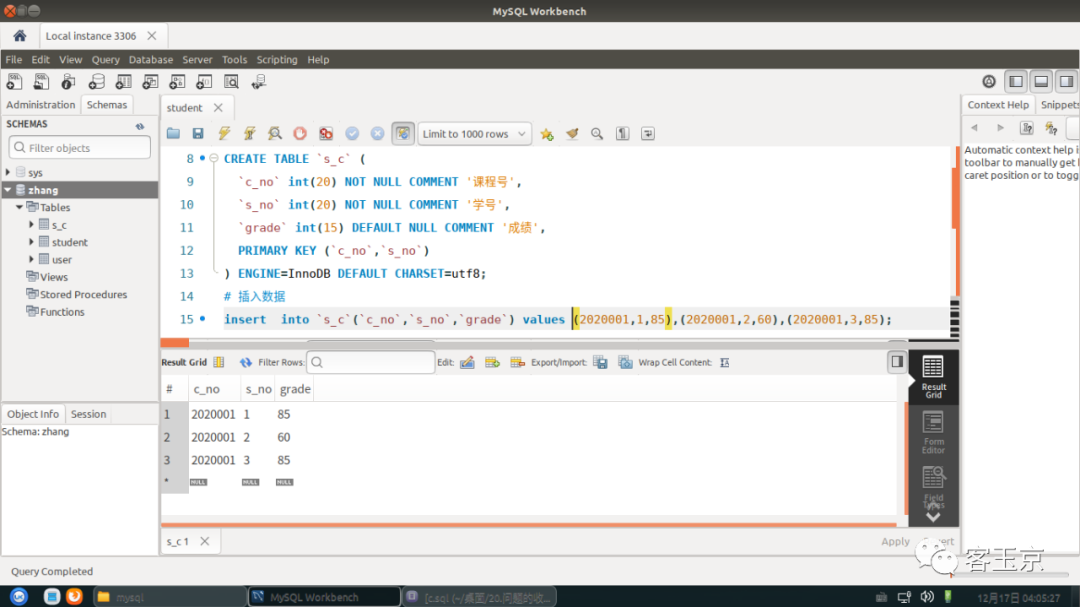
Task: Create new table toolbar icon
Action: (x=123, y=82)
